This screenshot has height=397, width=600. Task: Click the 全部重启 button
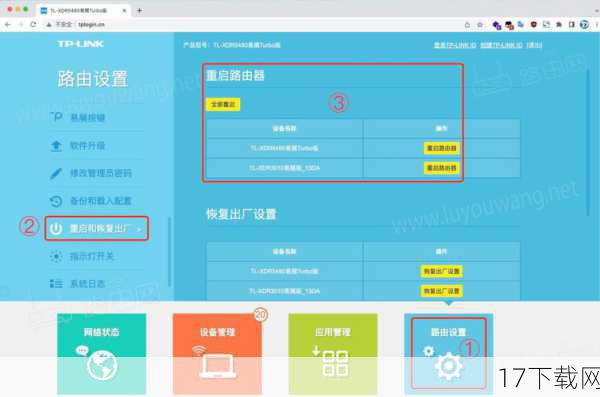(x=223, y=105)
